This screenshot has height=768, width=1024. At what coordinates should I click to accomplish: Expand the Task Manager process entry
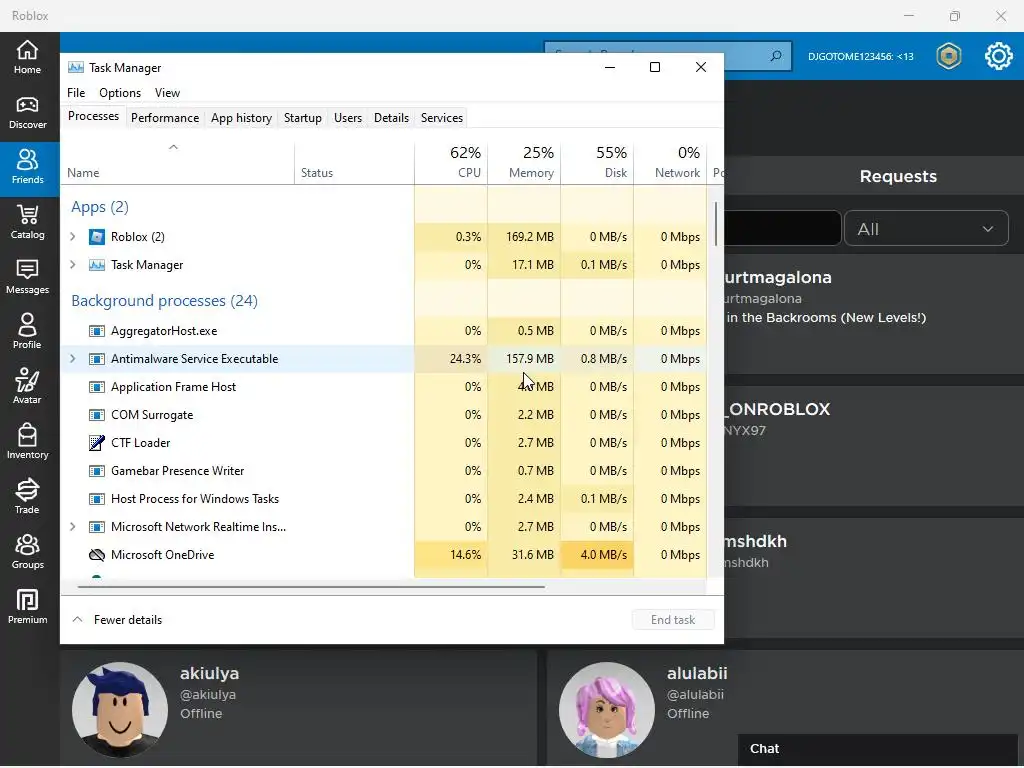[x=72, y=264]
